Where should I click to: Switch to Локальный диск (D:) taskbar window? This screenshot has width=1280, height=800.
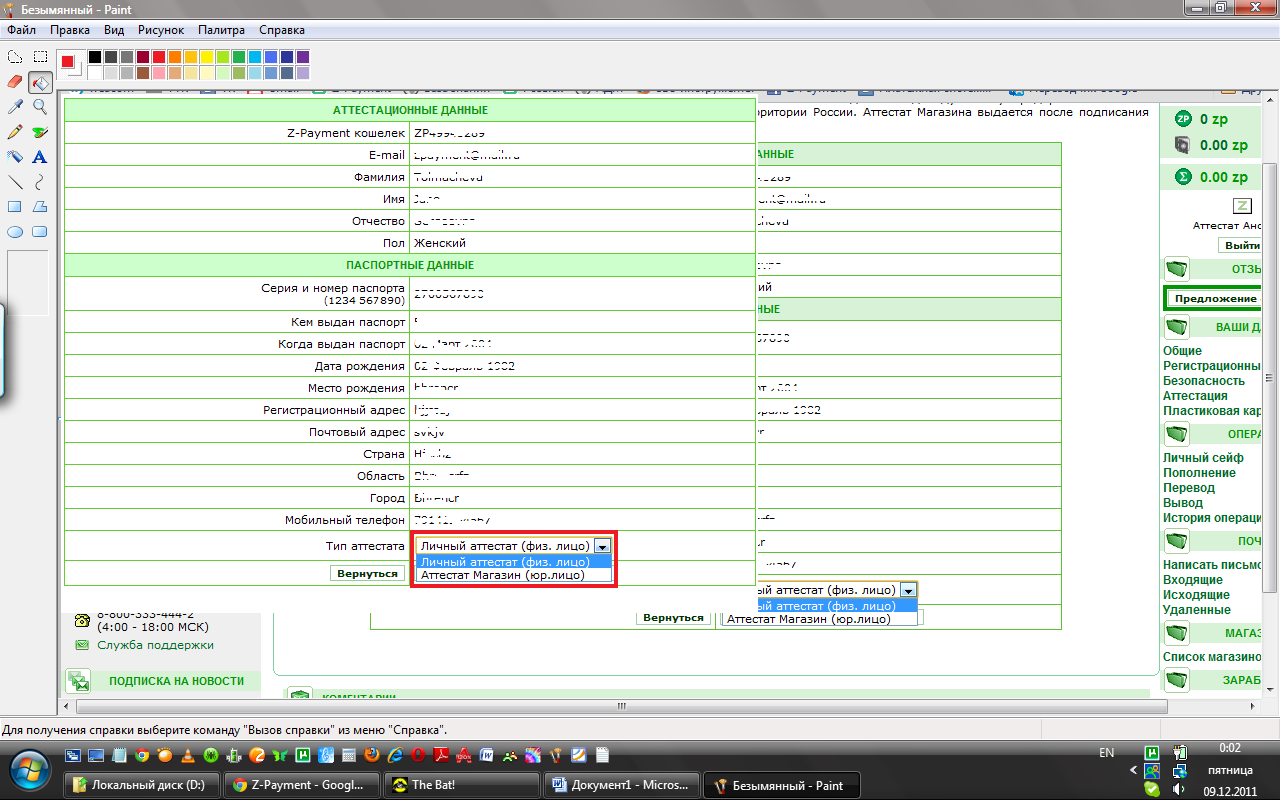141,785
